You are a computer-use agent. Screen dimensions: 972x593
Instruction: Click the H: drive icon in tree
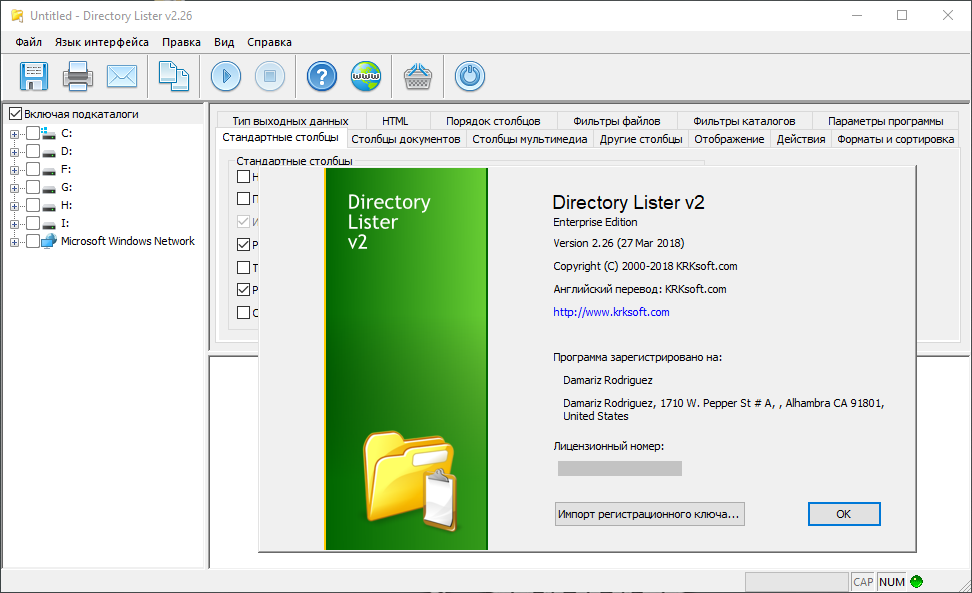tap(48, 206)
